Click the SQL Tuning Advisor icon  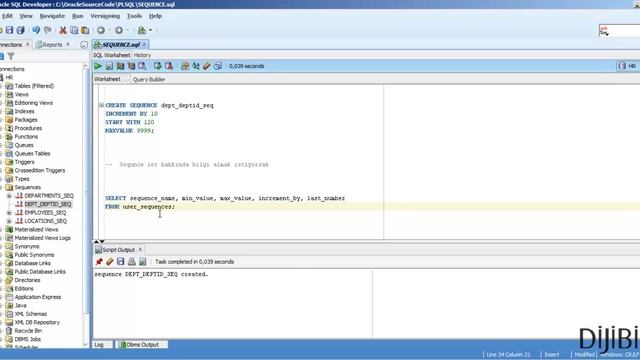(x=142, y=66)
